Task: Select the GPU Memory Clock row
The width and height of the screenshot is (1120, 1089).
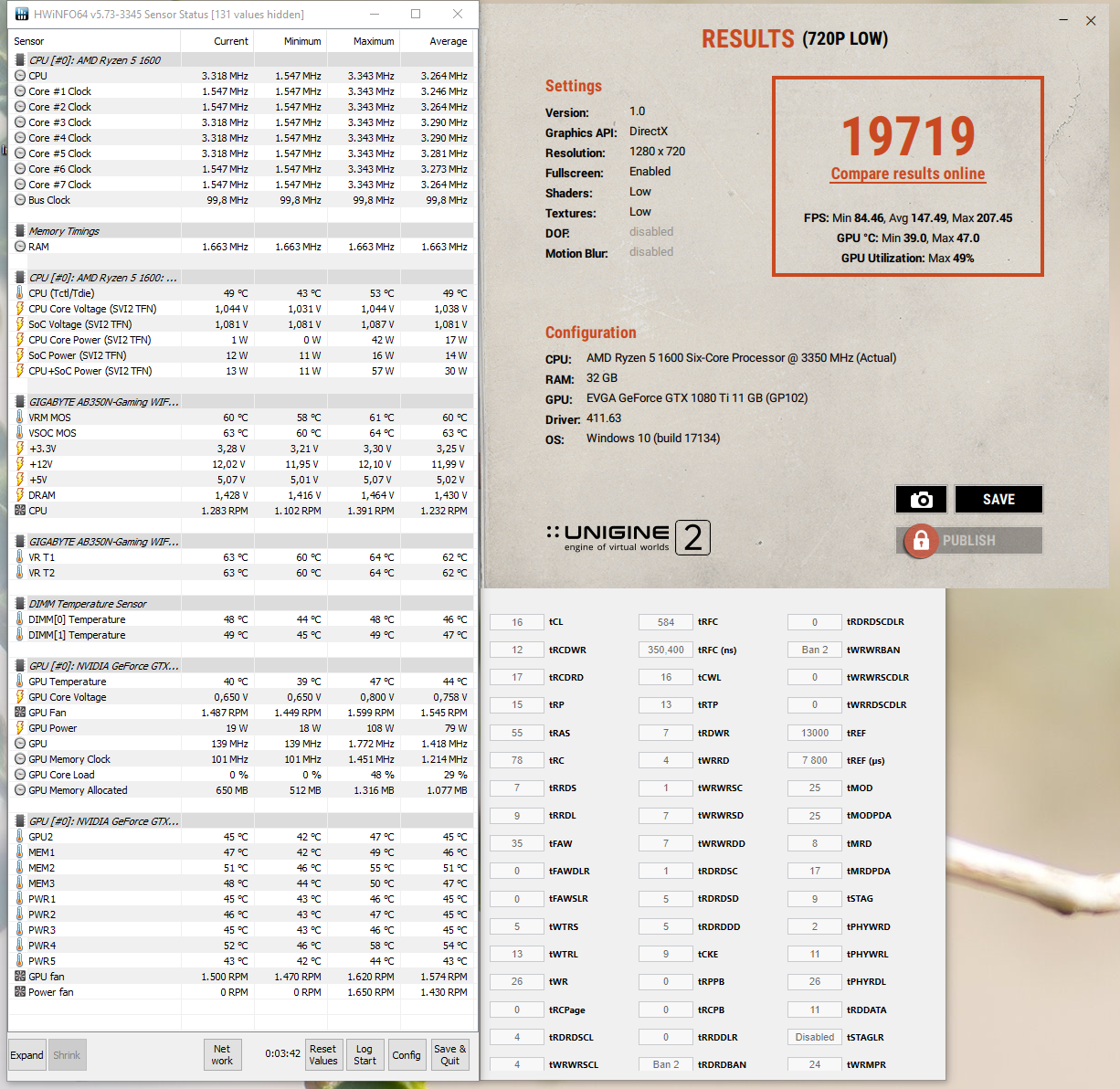Action: pos(242,759)
